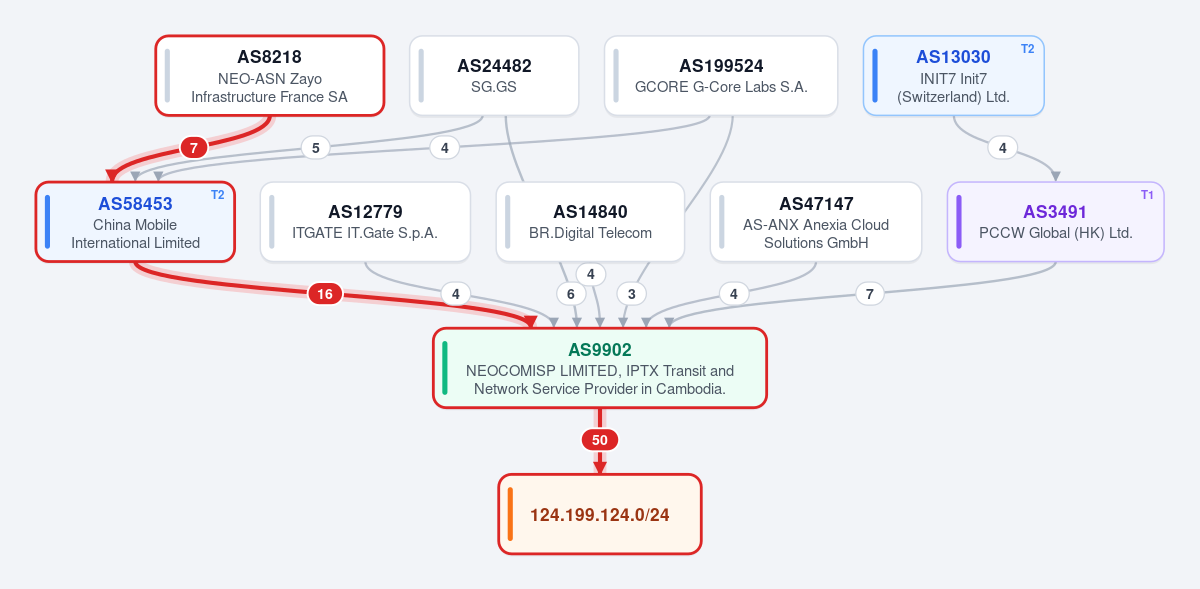Click the gray 7 badge below AS3491
Screen dimensions: 1200x589
click(870, 294)
